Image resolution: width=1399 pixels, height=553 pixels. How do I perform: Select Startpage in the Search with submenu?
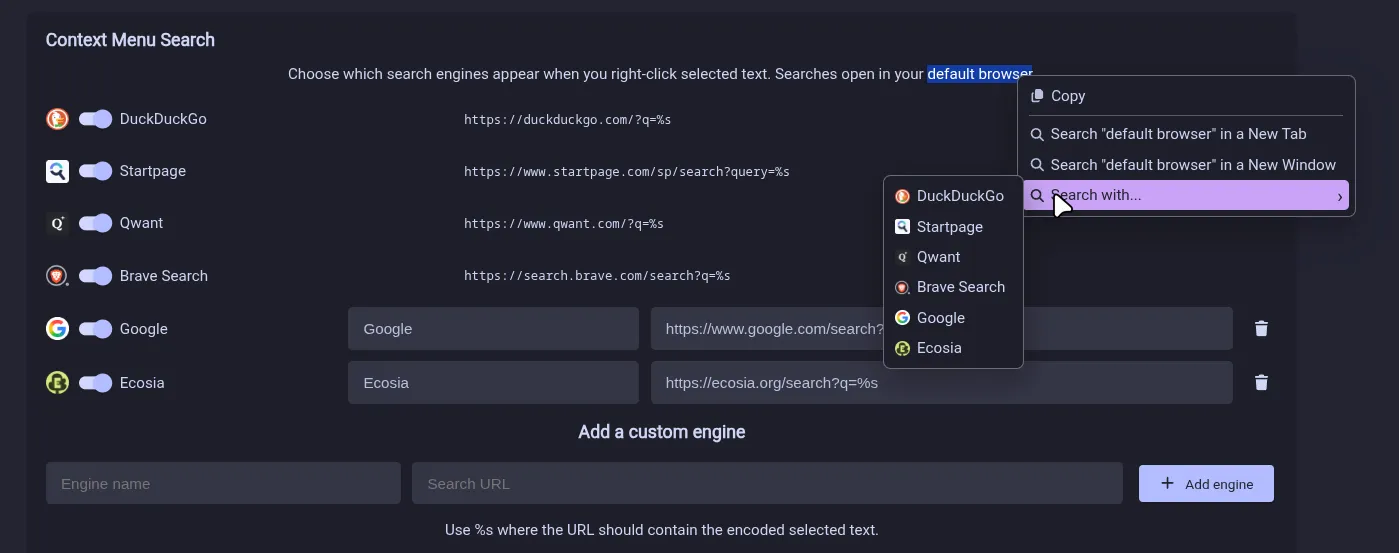click(x=953, y=227)
